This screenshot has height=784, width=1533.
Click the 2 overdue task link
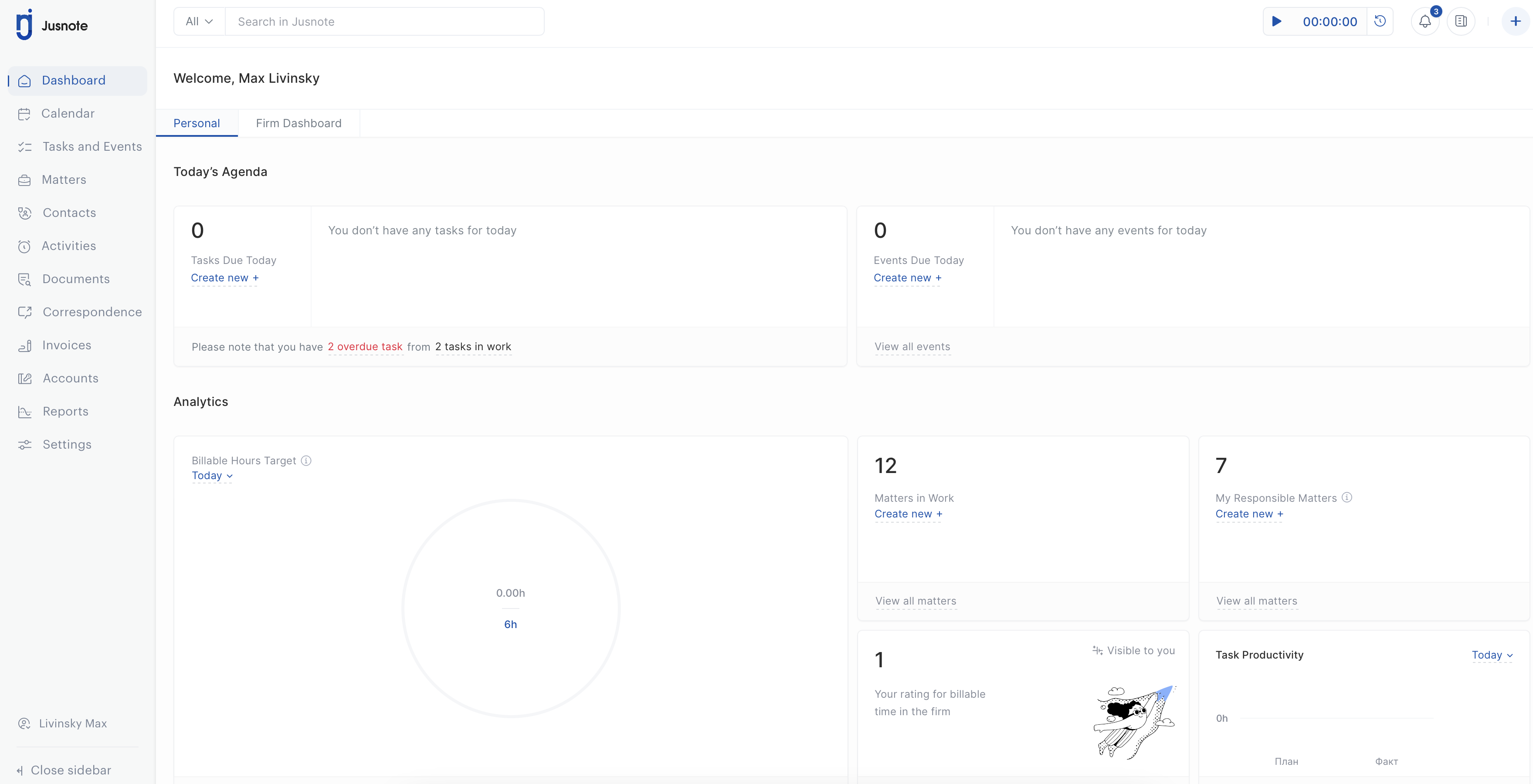(365, 347)
